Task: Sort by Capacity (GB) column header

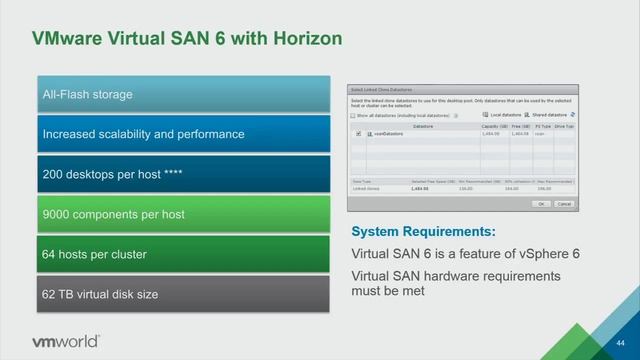Action: (495, 127)
